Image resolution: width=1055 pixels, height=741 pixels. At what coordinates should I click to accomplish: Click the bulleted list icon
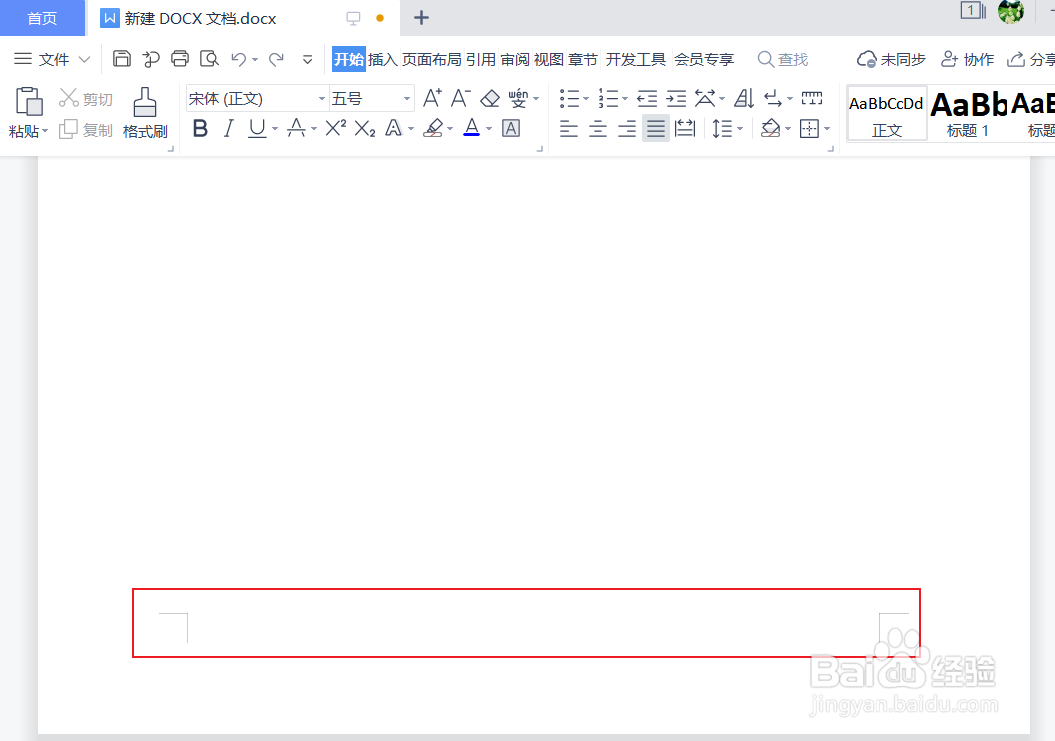[x=569, y=99]
